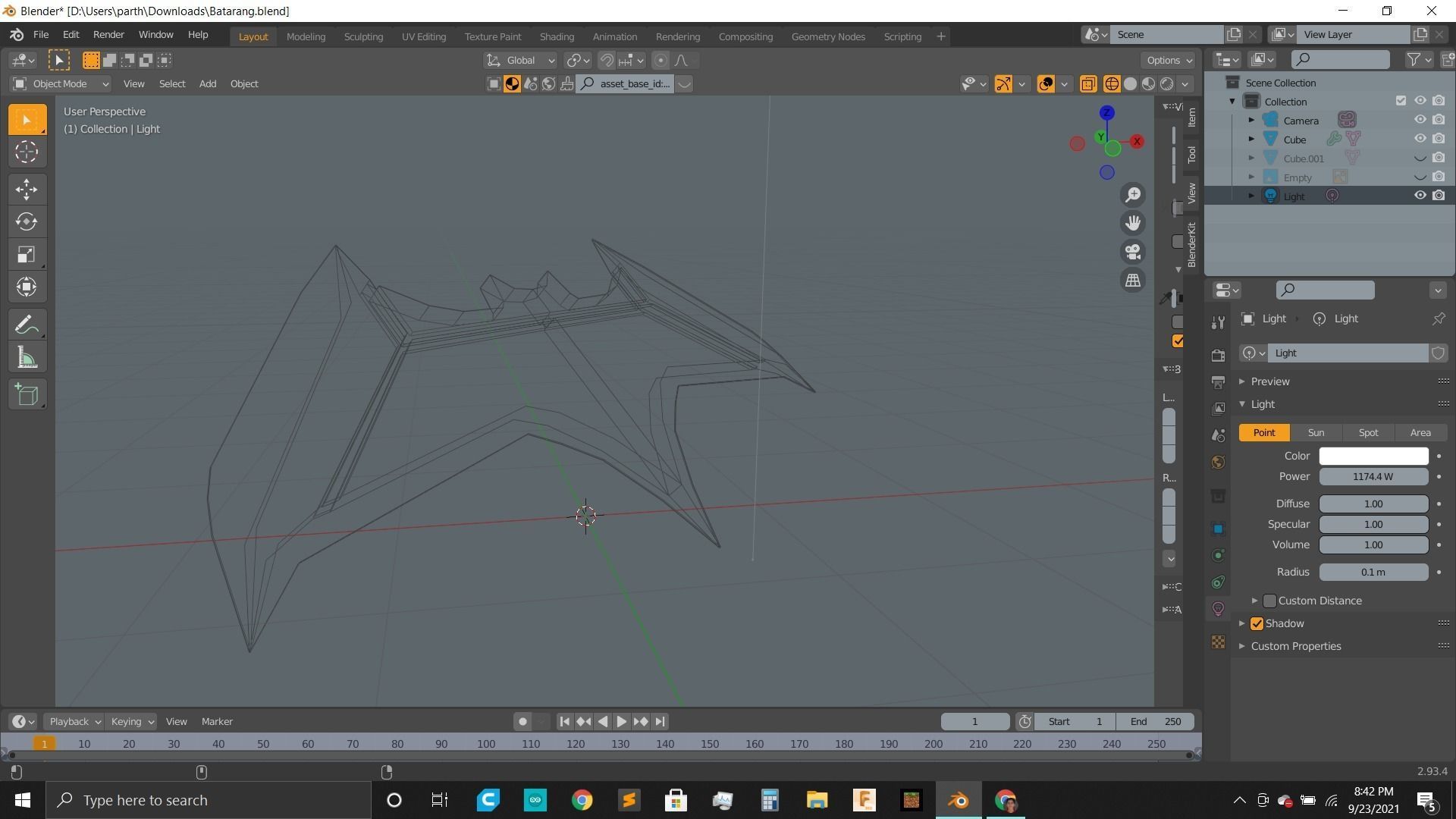
Task: Select the Move tool
Action: point(27,189)
